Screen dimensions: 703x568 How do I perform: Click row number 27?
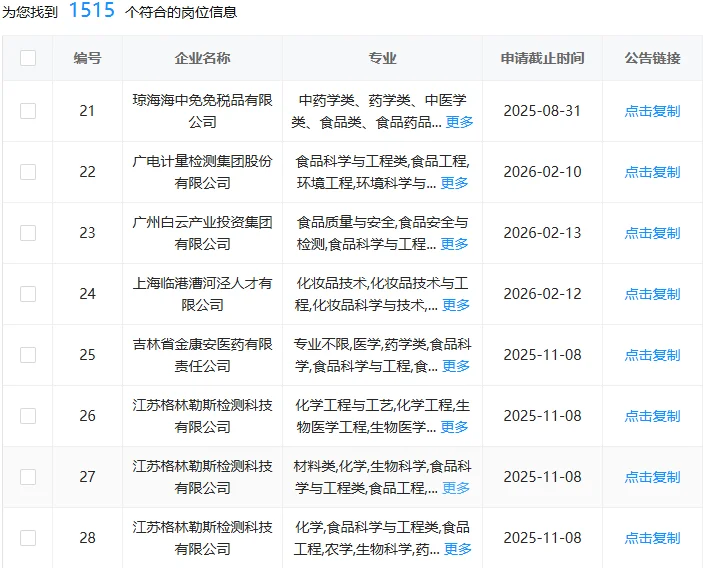(87, 477)
